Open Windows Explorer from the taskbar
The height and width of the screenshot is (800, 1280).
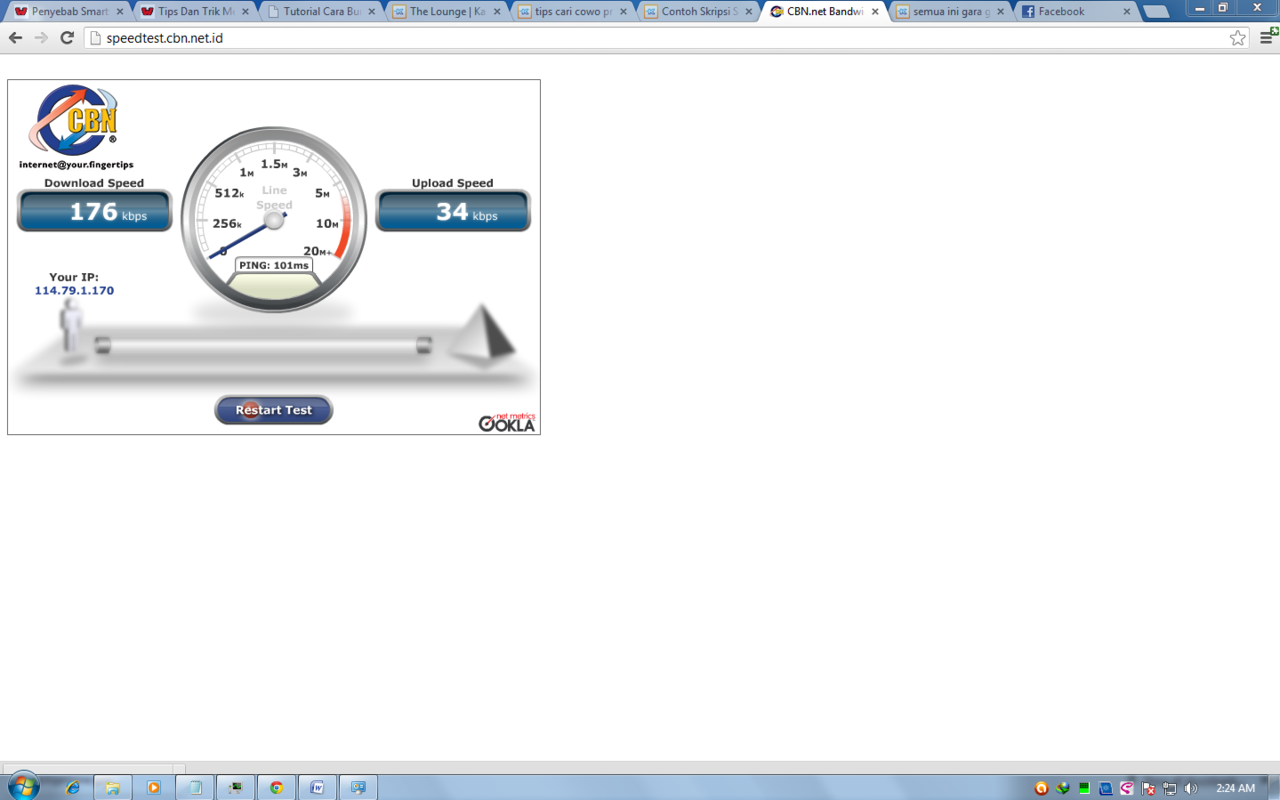point(113,787)
